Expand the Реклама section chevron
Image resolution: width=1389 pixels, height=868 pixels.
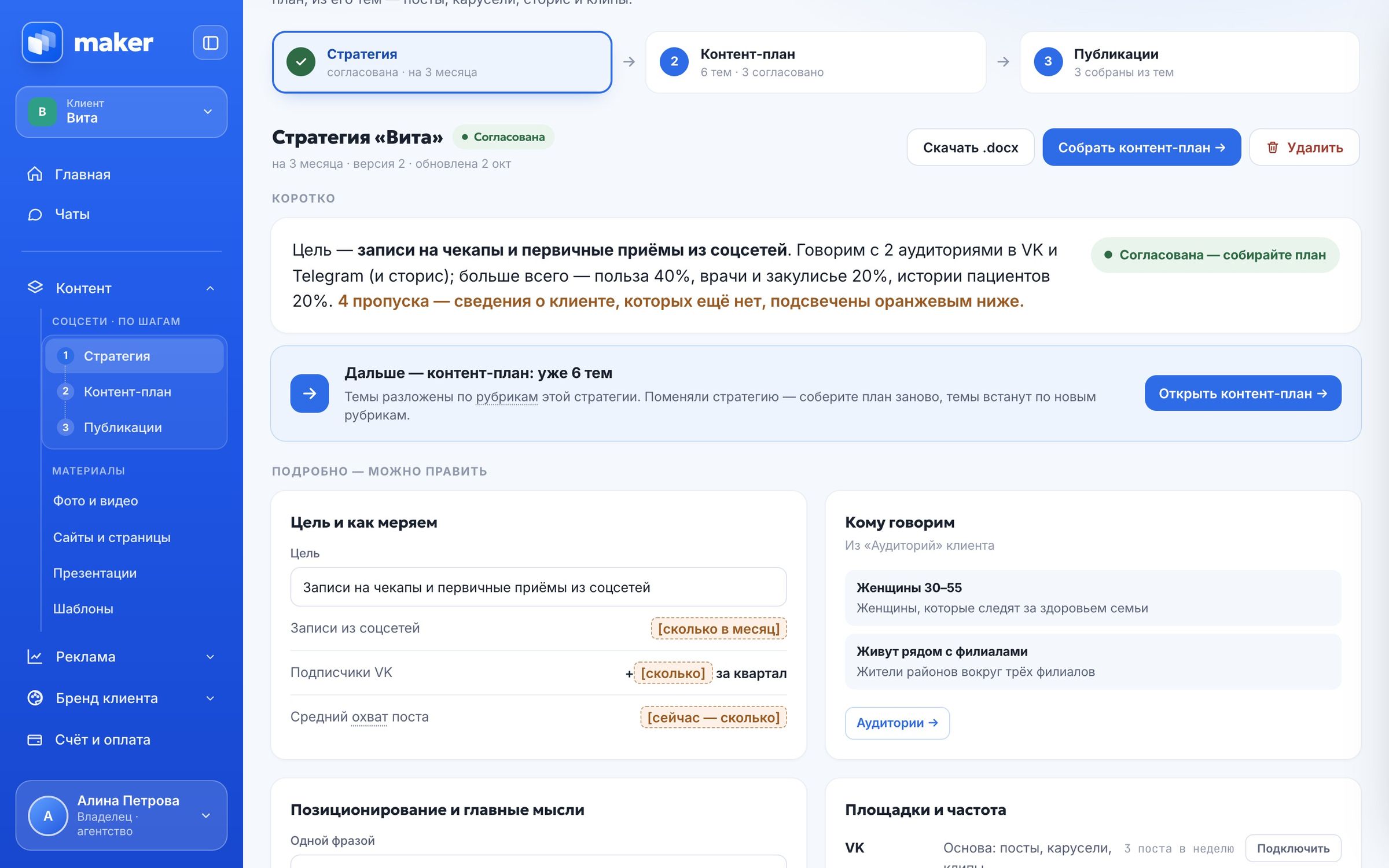point(210,657)
